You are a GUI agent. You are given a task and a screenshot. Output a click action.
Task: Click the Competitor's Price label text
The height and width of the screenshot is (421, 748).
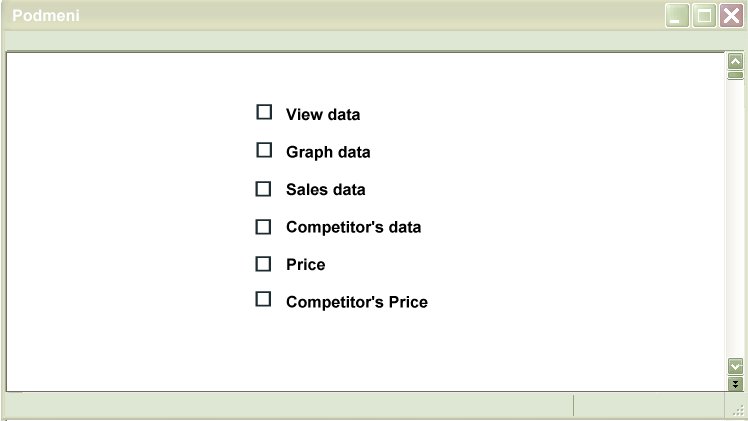pos(356,302)
